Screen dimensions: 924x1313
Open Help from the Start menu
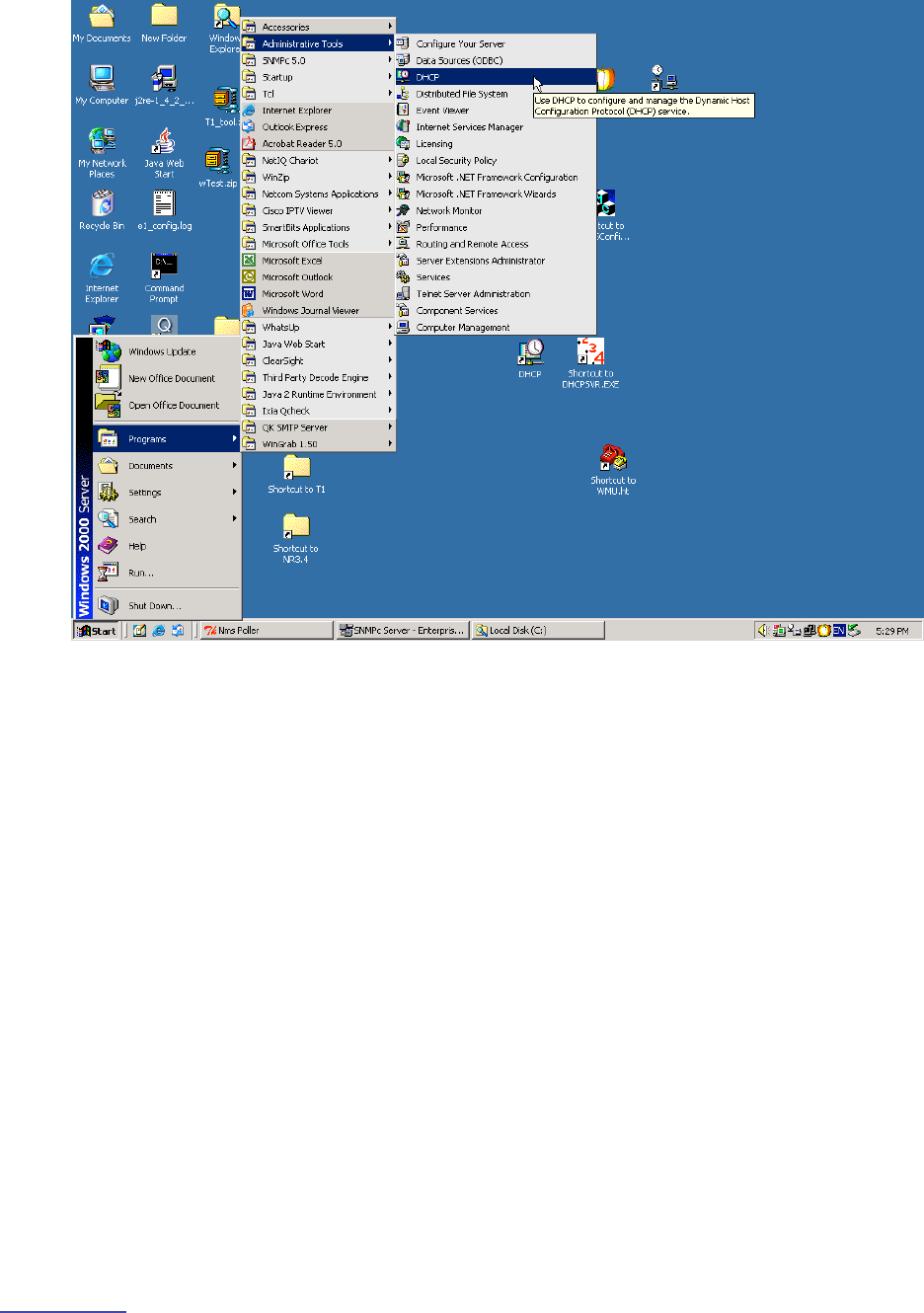click(167, 545)
